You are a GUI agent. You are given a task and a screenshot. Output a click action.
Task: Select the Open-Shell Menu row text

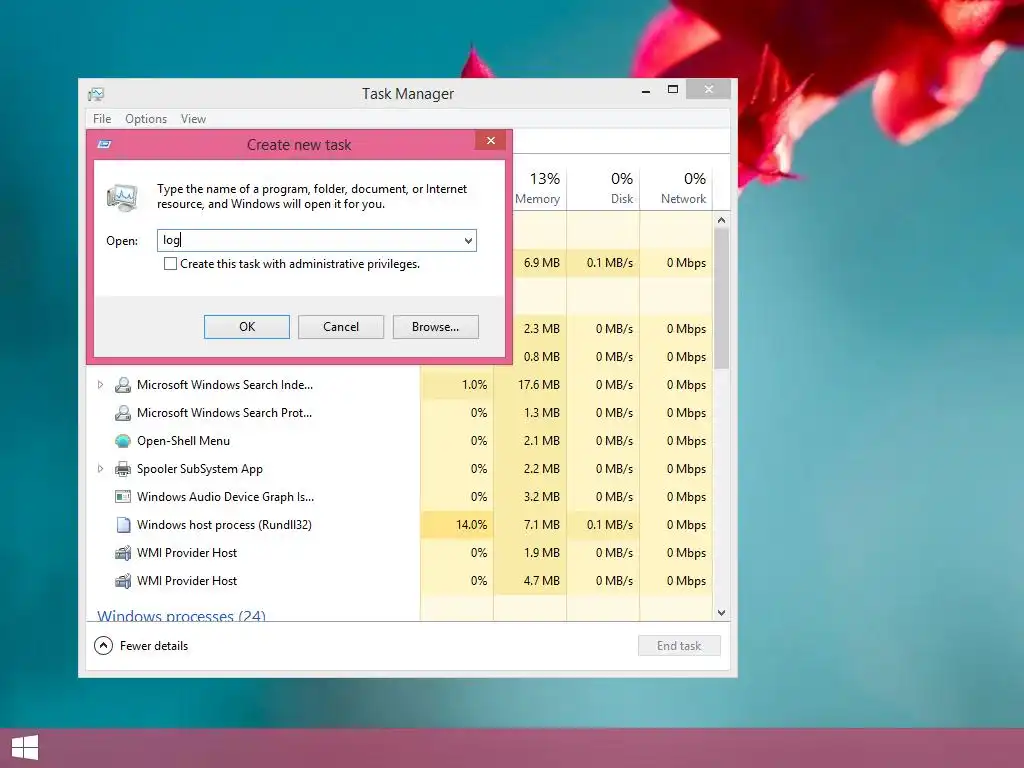(x=184, y=441)
